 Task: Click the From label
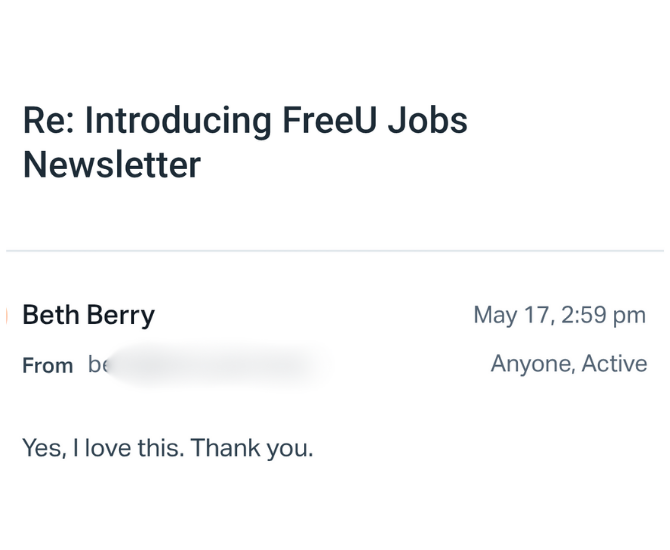(47, 366)
